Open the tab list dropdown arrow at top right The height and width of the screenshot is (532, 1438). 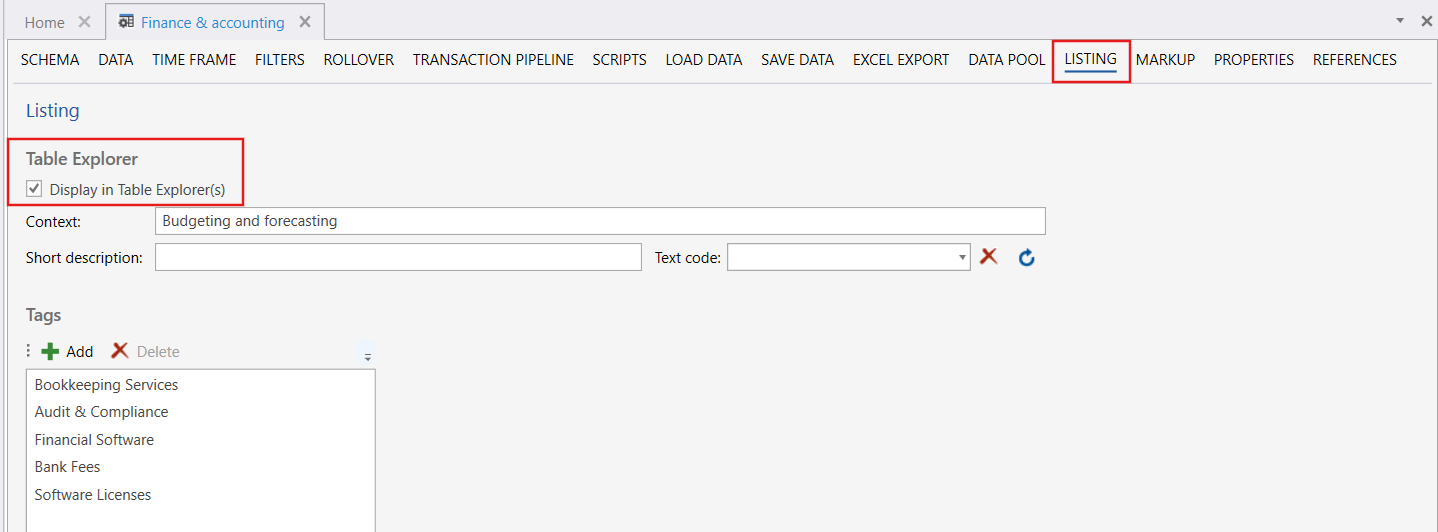(1399, 20)
